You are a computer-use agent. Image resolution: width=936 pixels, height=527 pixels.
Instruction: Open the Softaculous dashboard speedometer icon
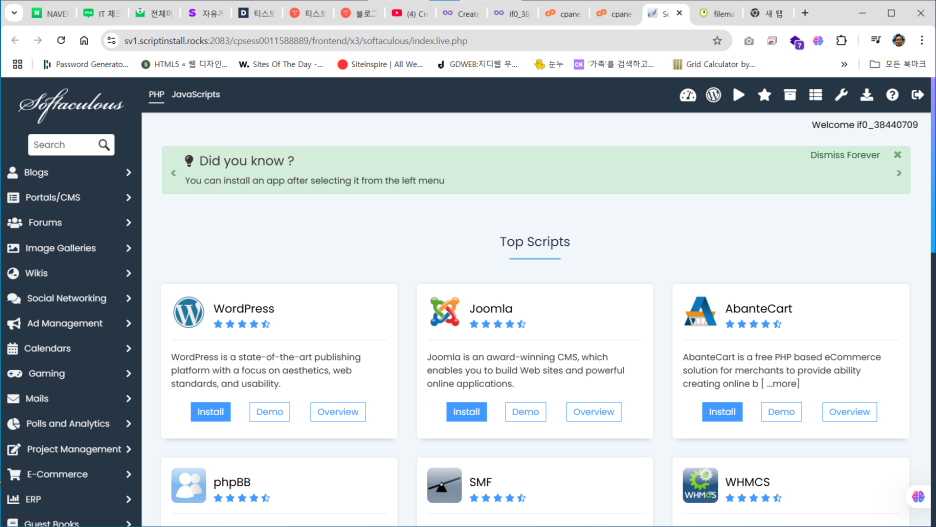click(688, 95)
